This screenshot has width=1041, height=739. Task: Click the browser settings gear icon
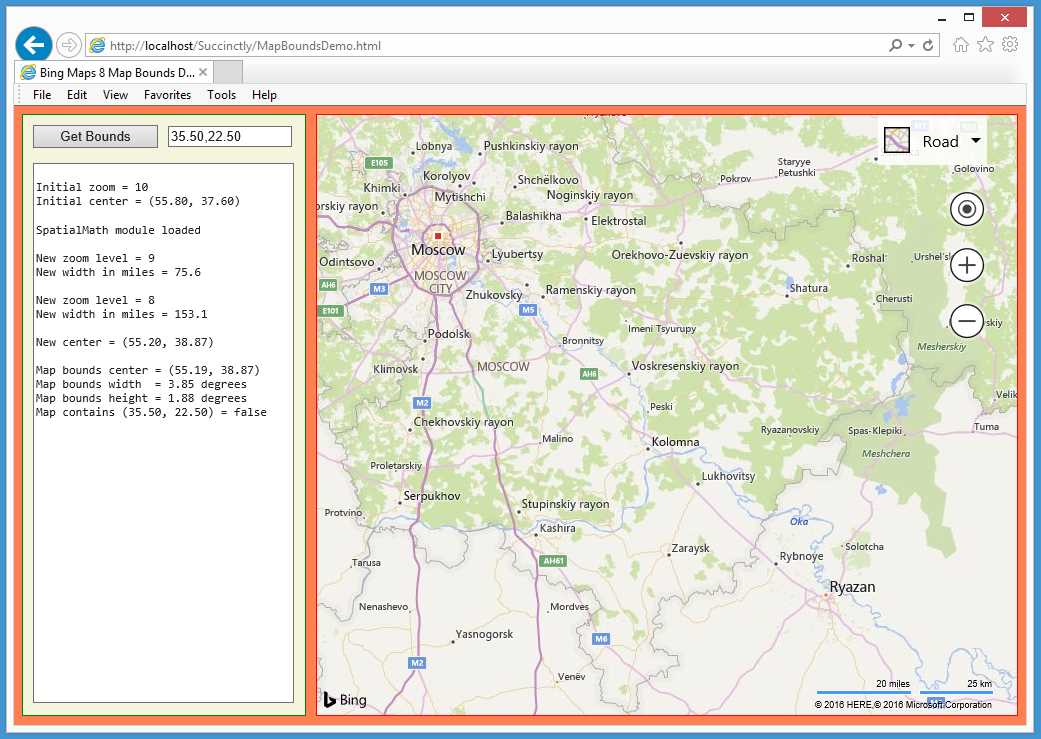coord(1010,45)
